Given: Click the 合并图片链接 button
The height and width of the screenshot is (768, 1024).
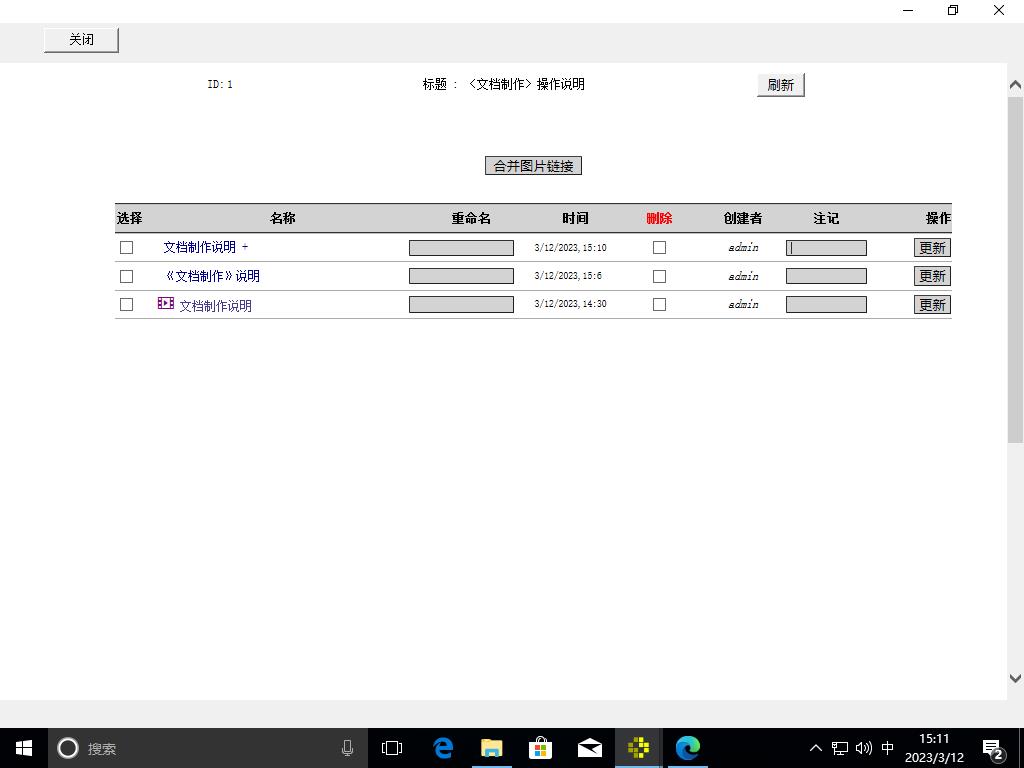Looking at the screenshot, I should [x=533, y=166].
